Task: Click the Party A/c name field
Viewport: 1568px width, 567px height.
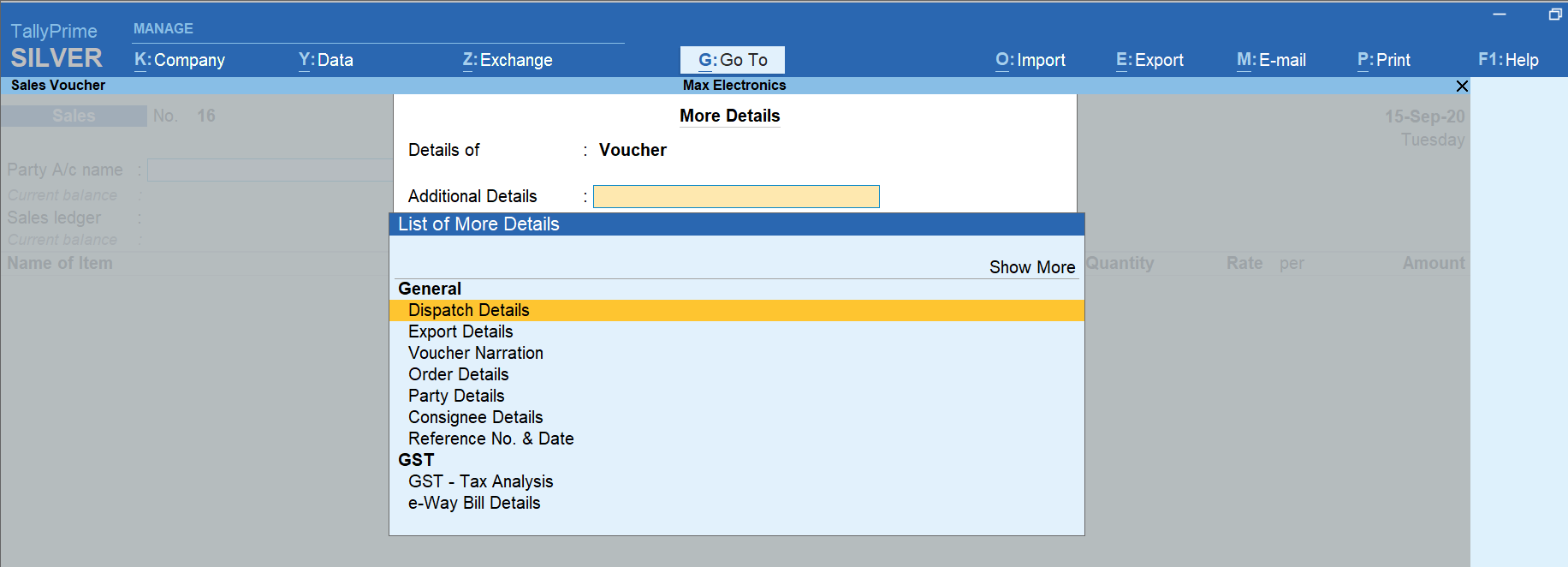Action: point(270,170)
